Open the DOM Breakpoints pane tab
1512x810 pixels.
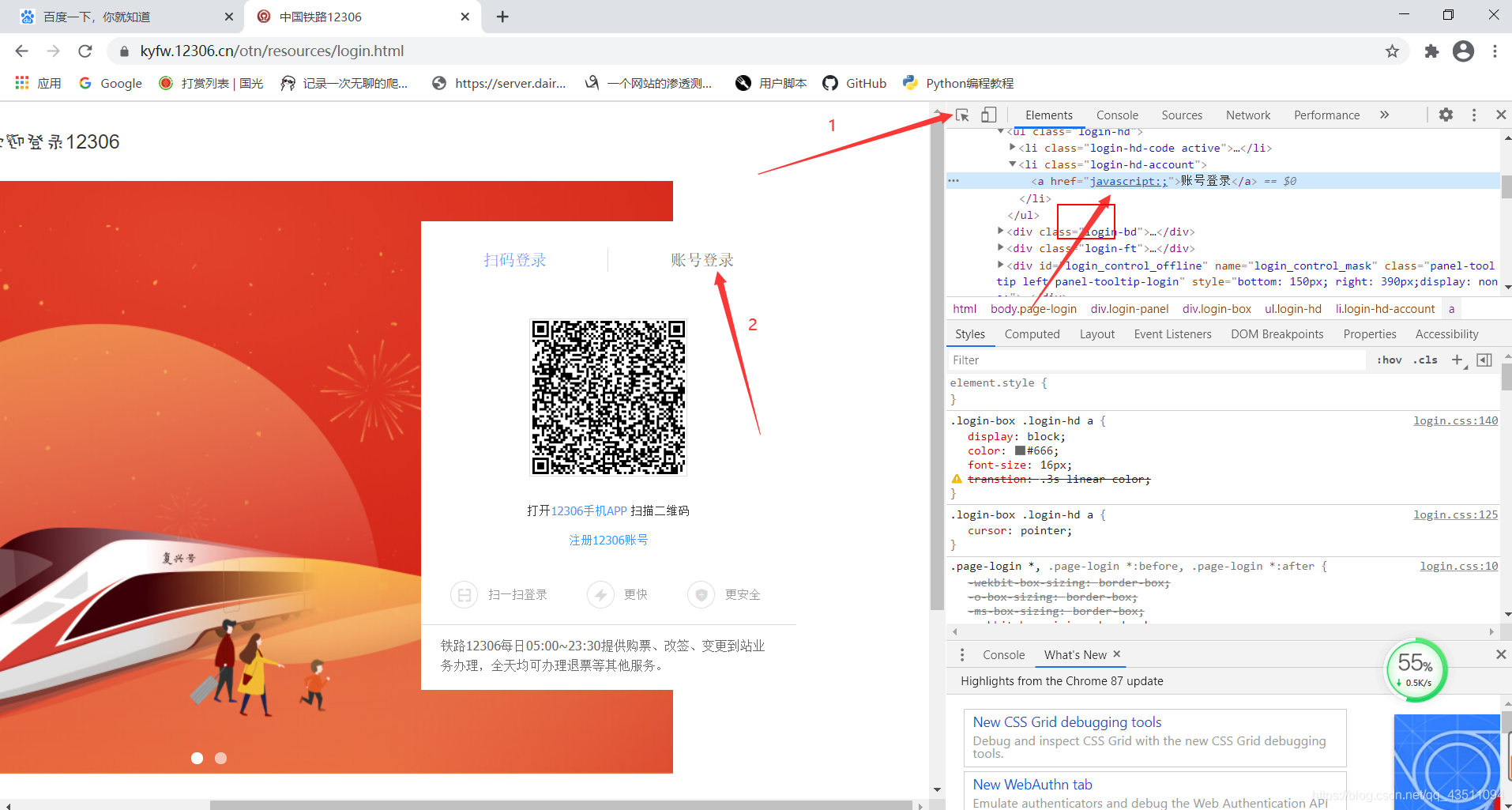tap(1277, 334)
